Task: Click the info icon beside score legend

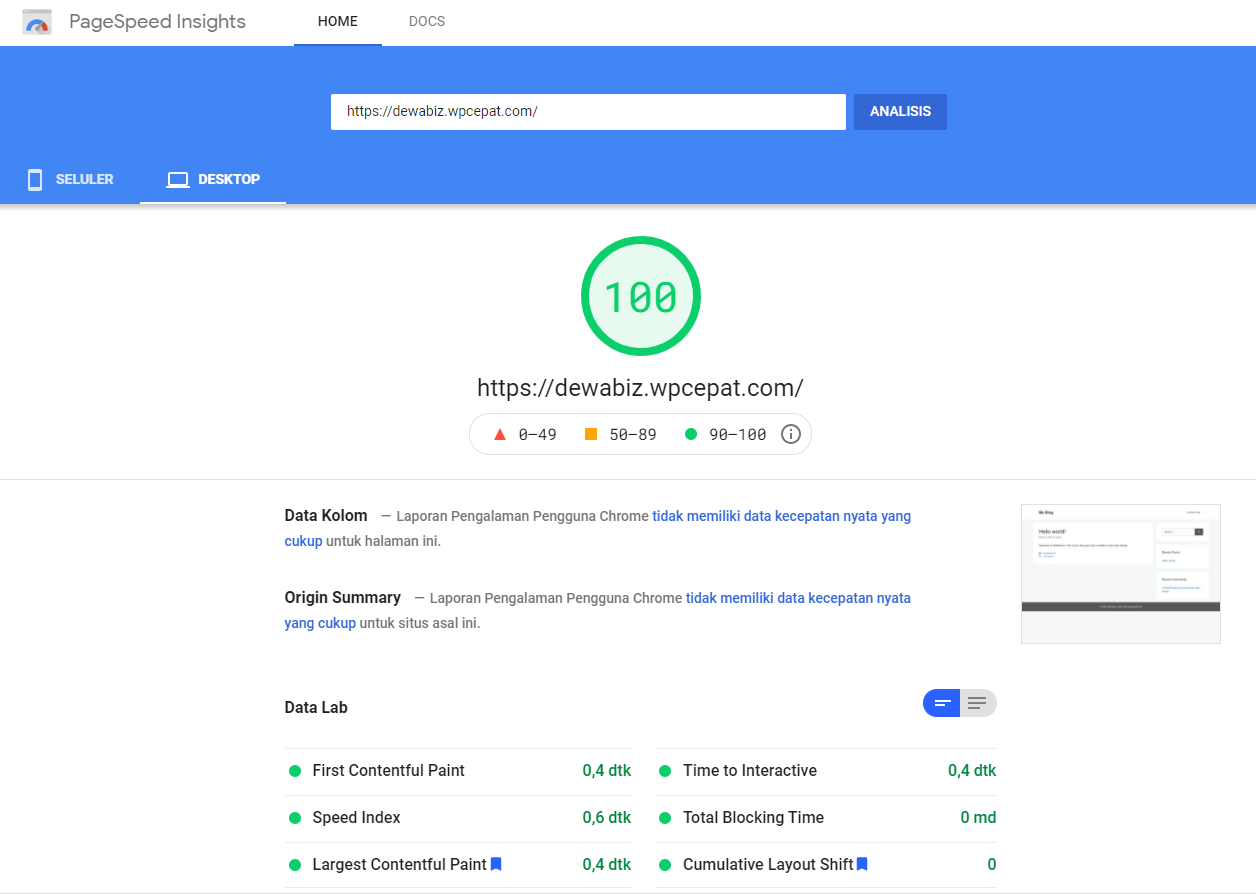Action: pyautogui.click(x=790, y=434)
